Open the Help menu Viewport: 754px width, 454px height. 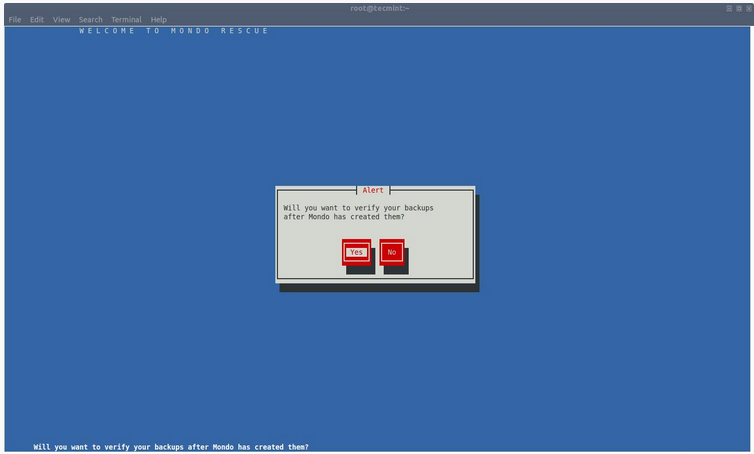tap(158, 20)
